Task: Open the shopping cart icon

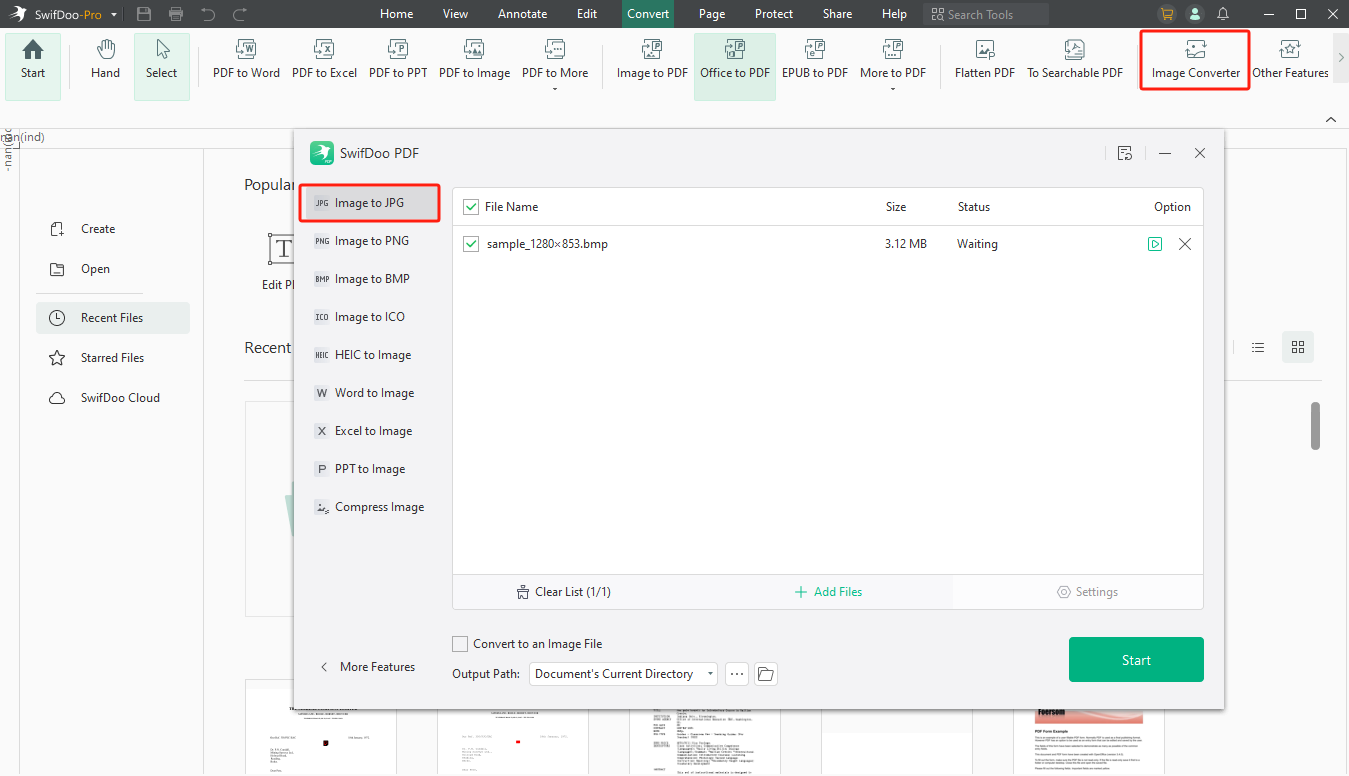Action: [x=1166, y=14]
